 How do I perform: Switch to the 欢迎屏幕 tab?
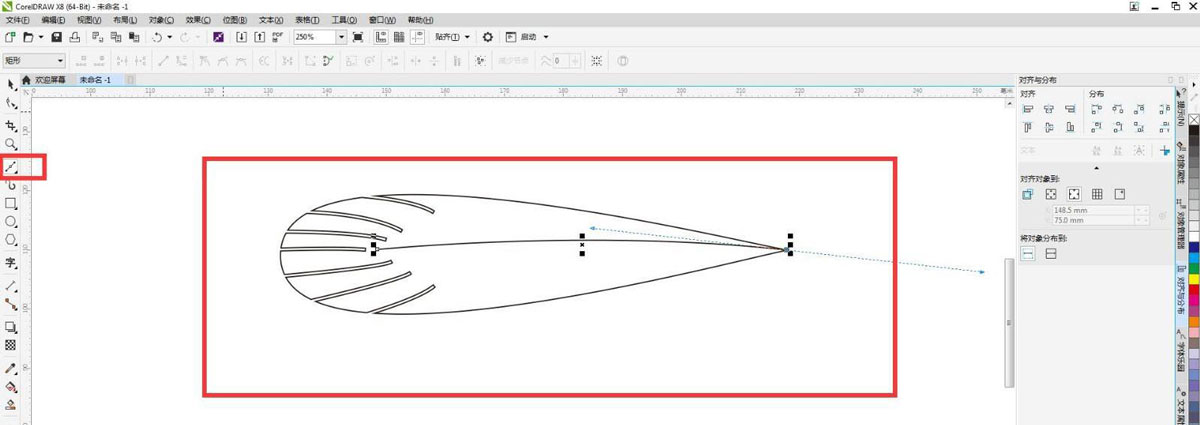click(x=49, y=79)
